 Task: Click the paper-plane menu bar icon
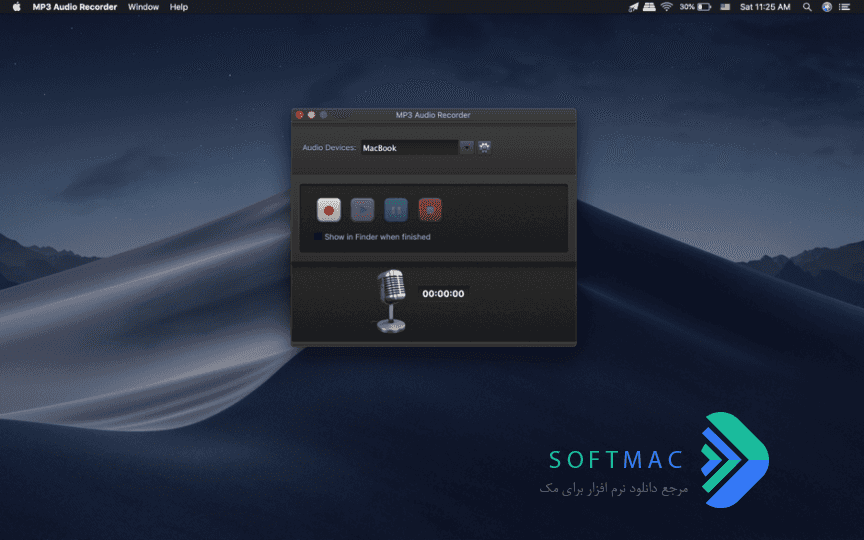click(633, 7)
